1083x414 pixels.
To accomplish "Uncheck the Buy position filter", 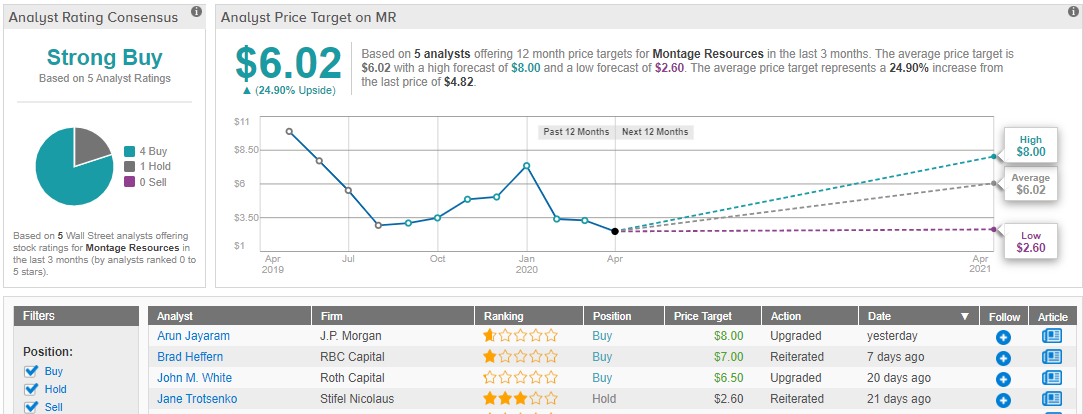I will click(x=31, y=371).
